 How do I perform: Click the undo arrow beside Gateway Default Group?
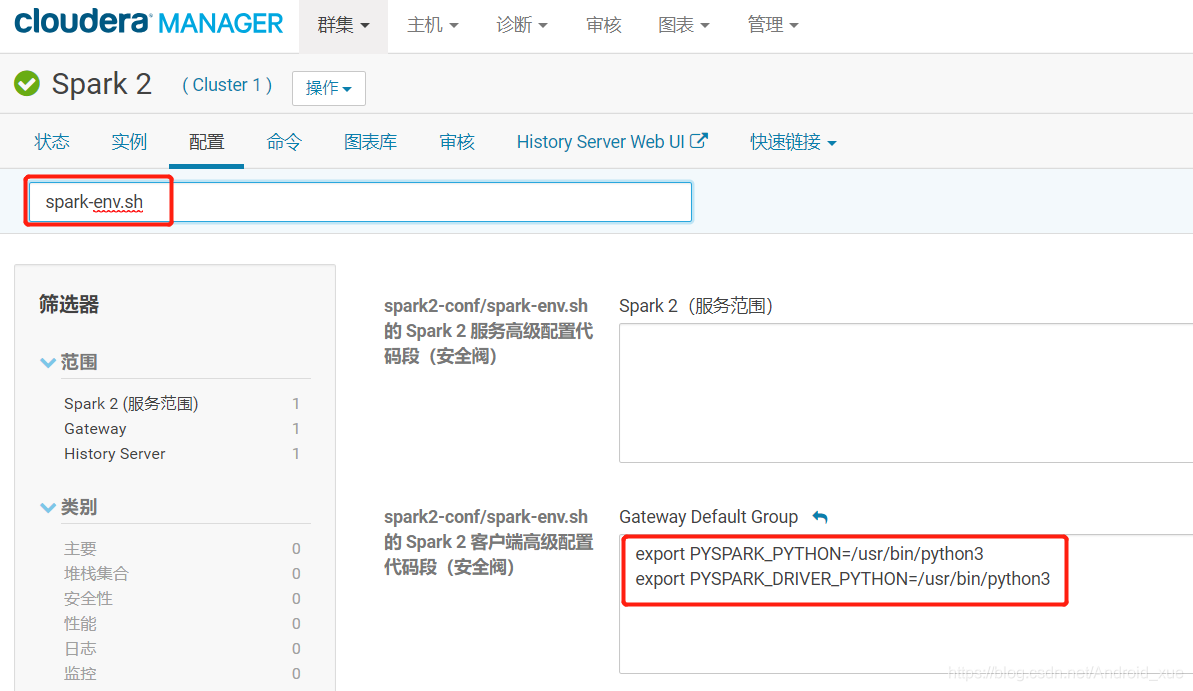coord(819,517)
